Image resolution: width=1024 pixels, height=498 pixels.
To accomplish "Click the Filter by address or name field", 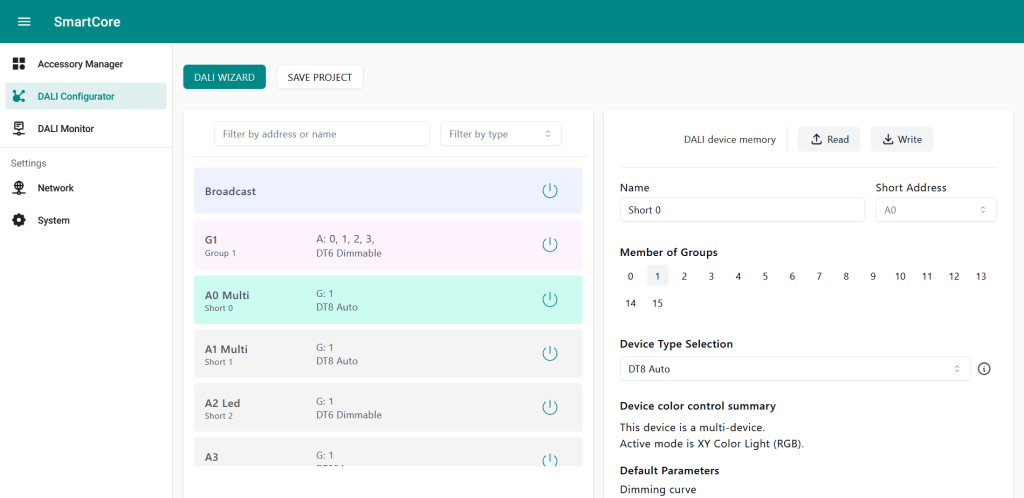I will (321, 134).
